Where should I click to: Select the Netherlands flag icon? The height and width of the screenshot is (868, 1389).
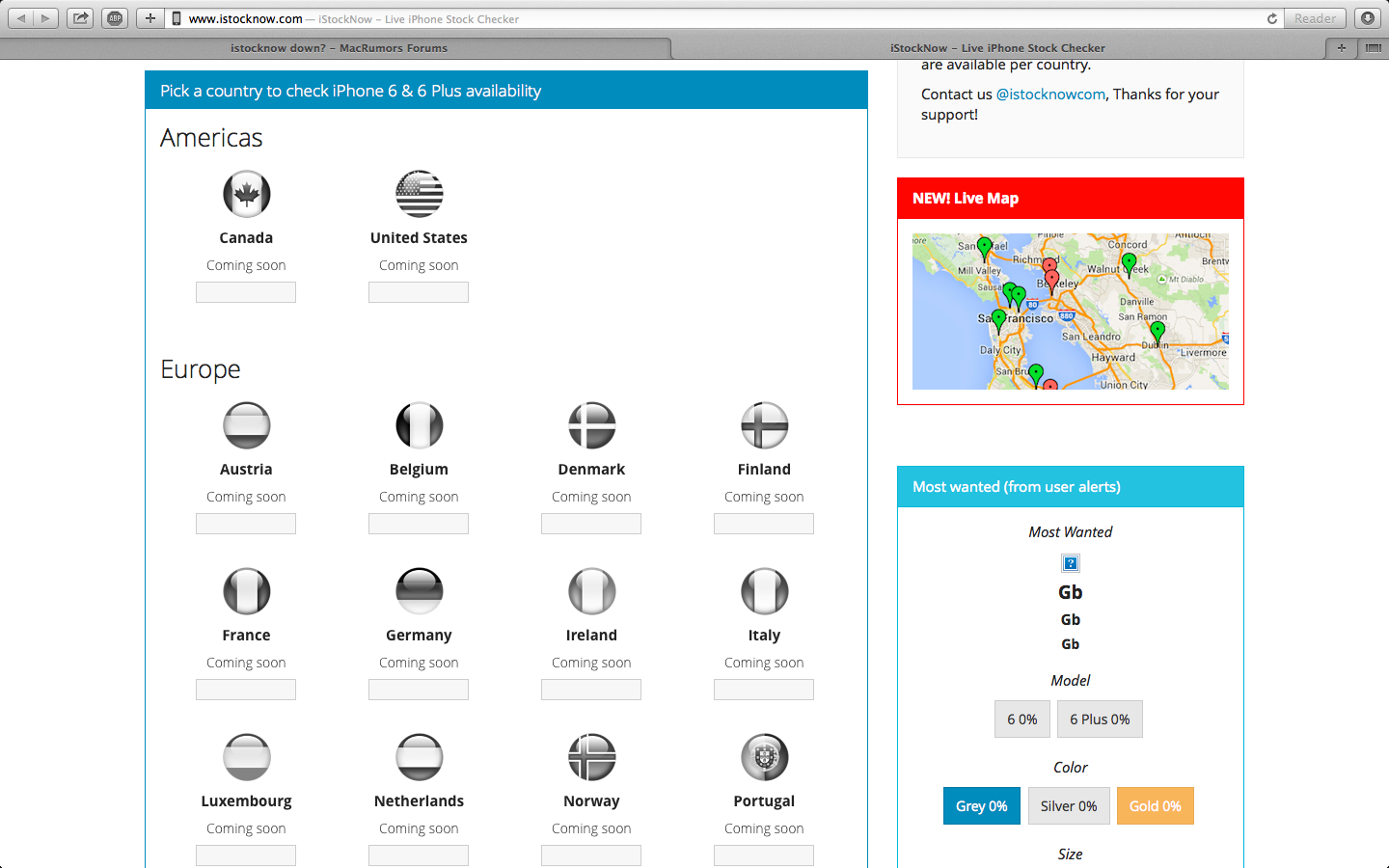point(419,757)
